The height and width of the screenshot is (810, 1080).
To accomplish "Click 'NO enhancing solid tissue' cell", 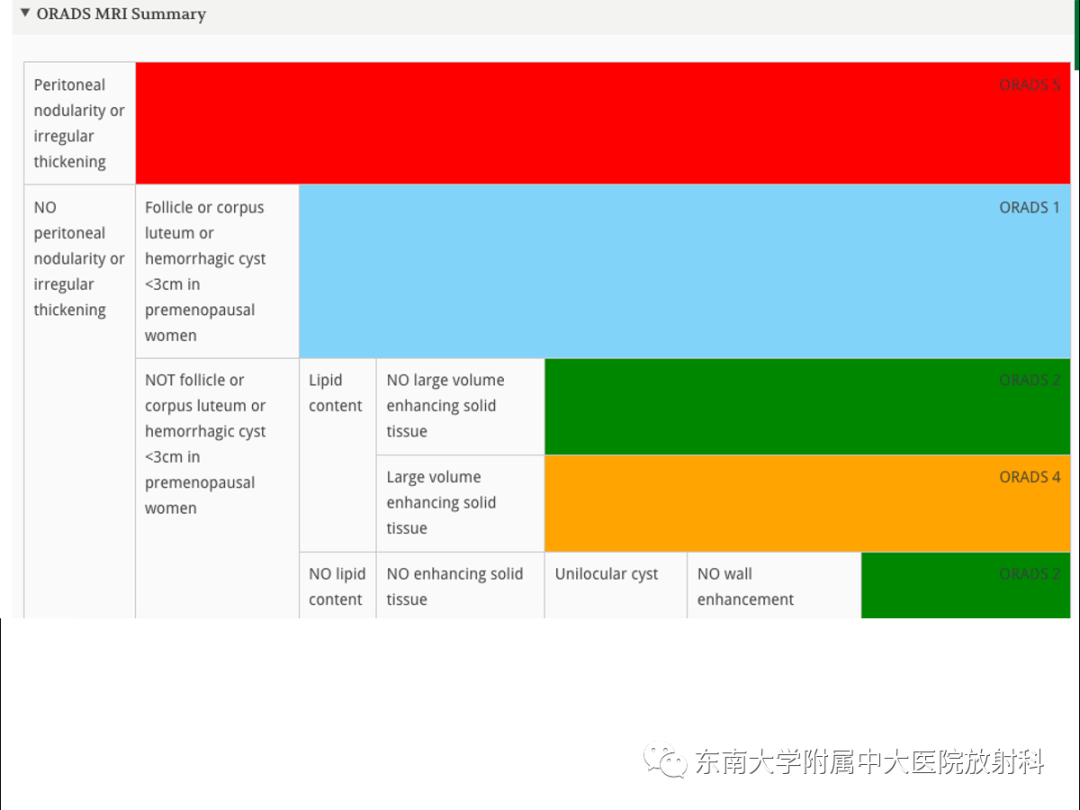I will coord(460,585).
